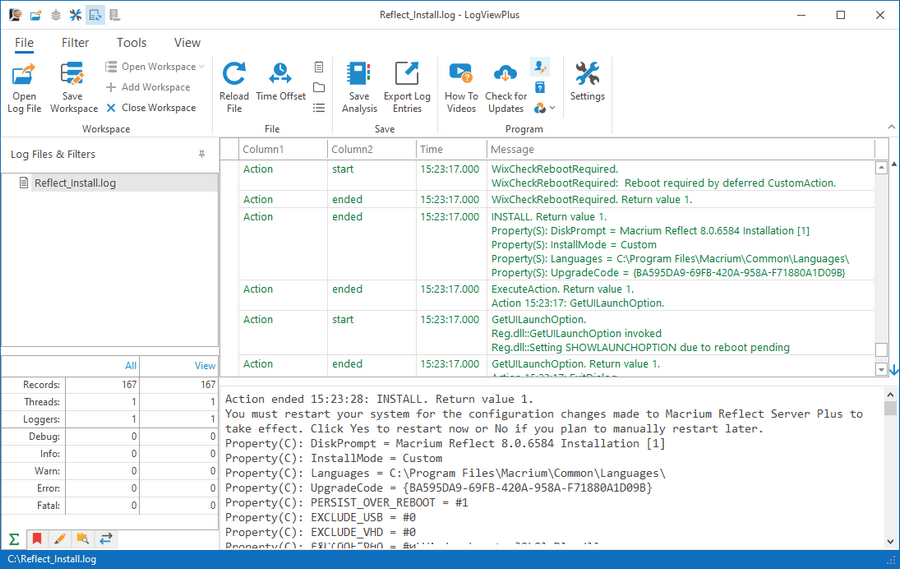Expand the dropdown arrow in Program group
Image resolution: width=900 pixels, height=569 pixels.
[552, 108]
